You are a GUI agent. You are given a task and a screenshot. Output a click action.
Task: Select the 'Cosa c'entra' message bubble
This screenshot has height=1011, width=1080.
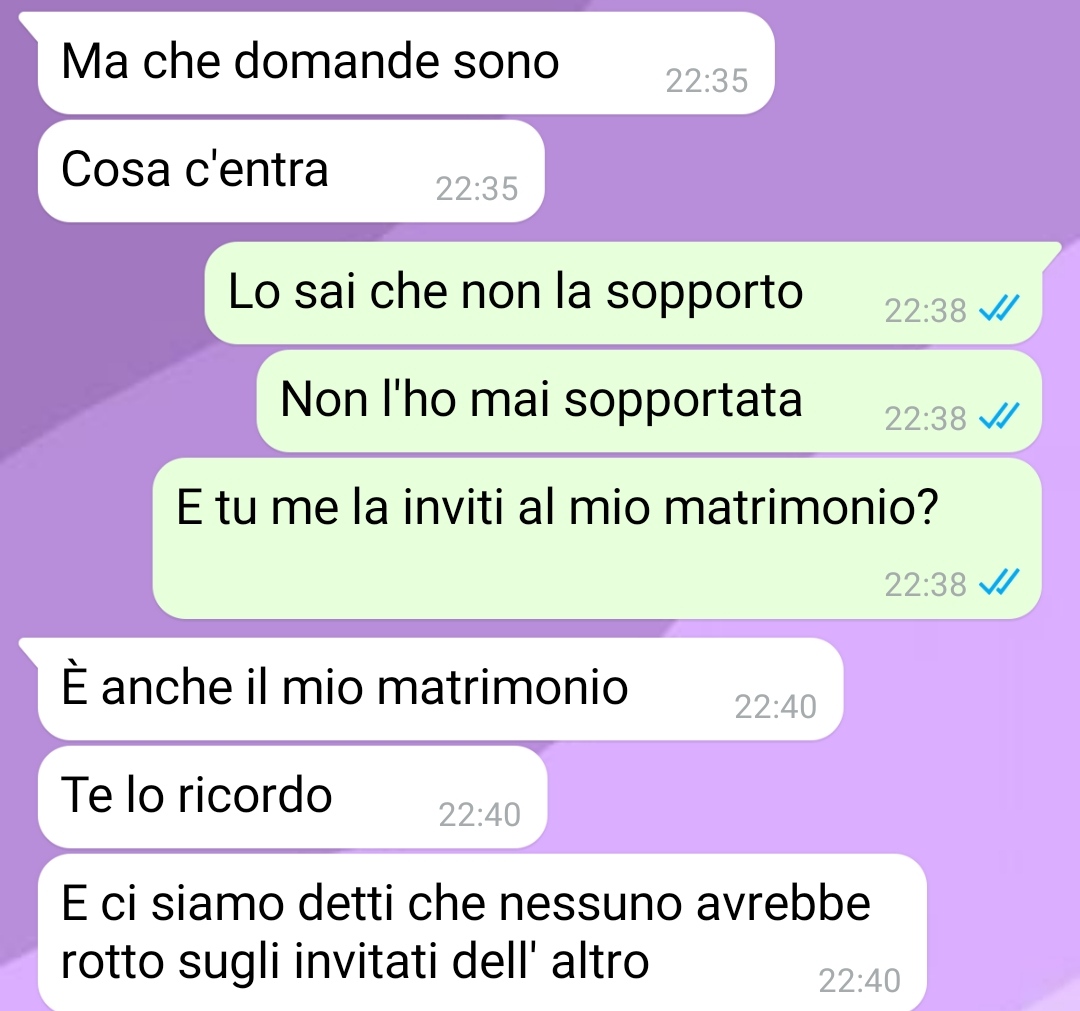tap(291, 171)
